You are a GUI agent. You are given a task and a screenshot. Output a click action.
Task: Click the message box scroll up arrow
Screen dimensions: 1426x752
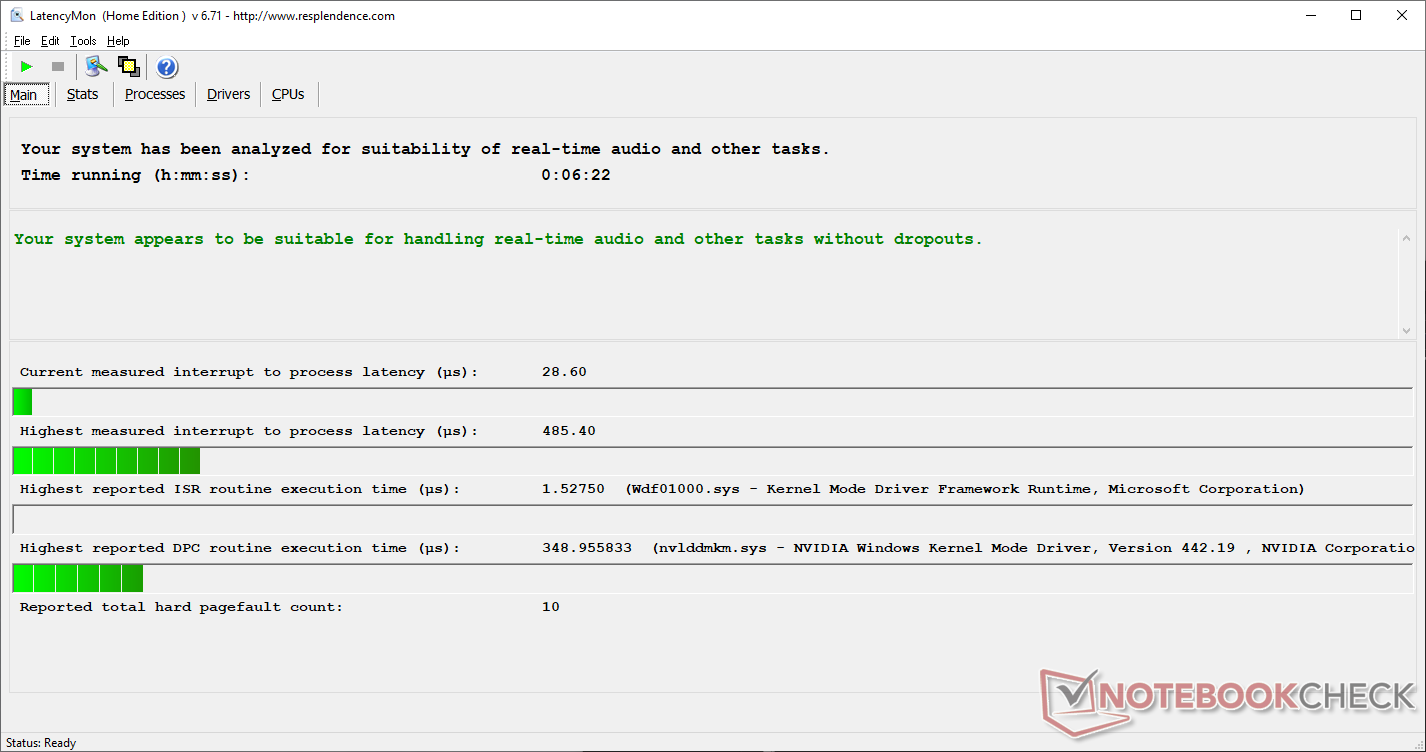[x=1407, y=239]
